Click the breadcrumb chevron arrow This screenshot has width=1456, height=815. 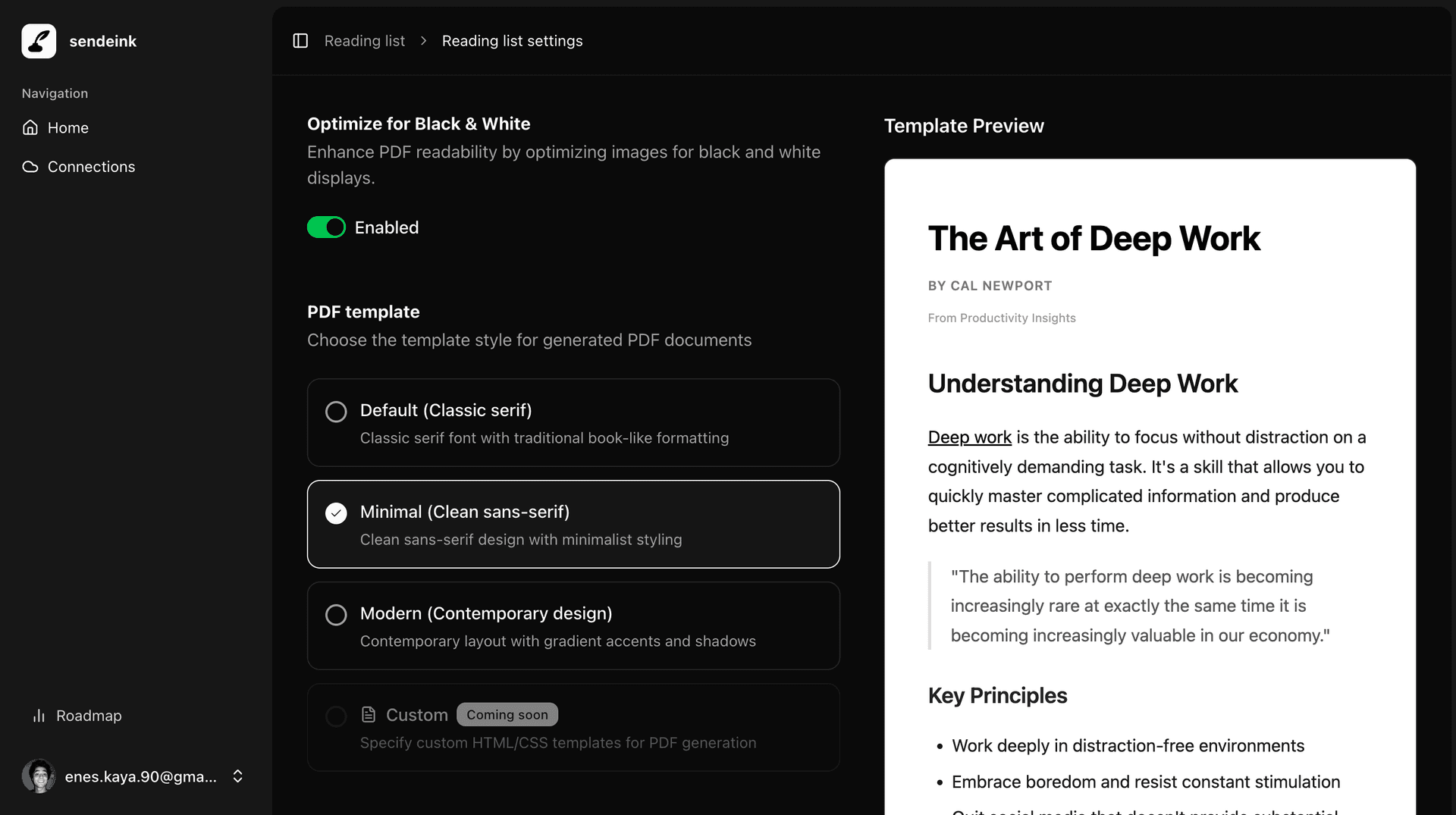424,41
